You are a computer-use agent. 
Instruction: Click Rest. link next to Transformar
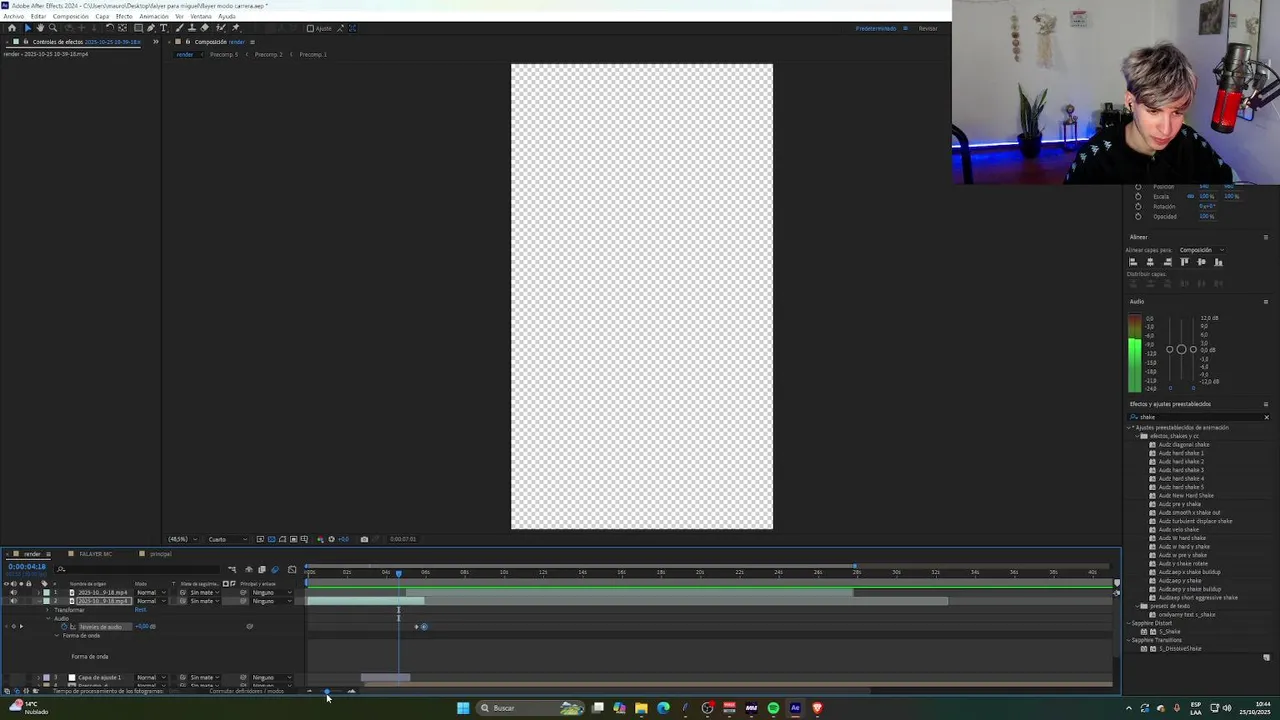tap(140, 609)
